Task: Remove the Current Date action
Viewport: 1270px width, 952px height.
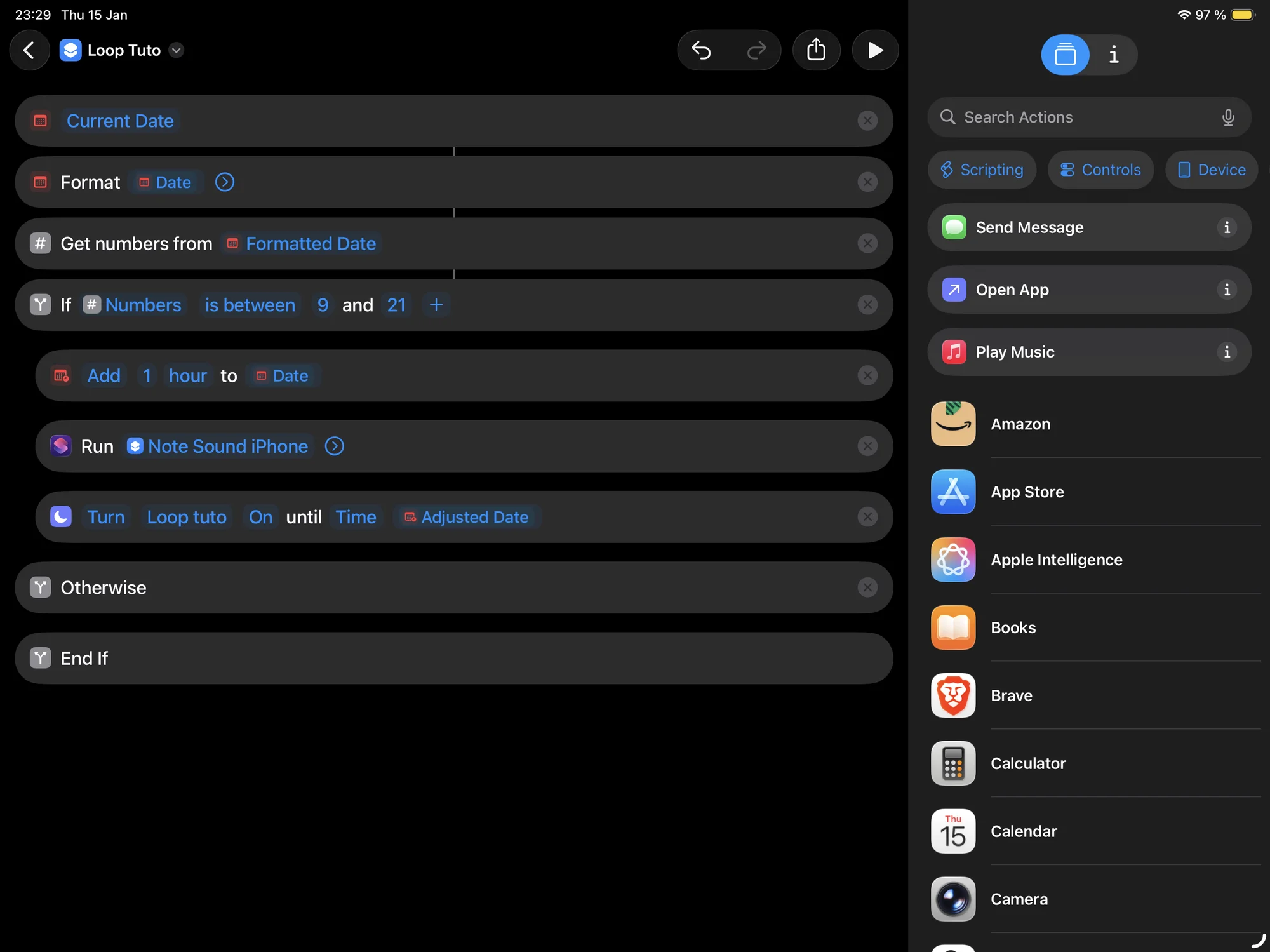Action: [x=867, y=121]
